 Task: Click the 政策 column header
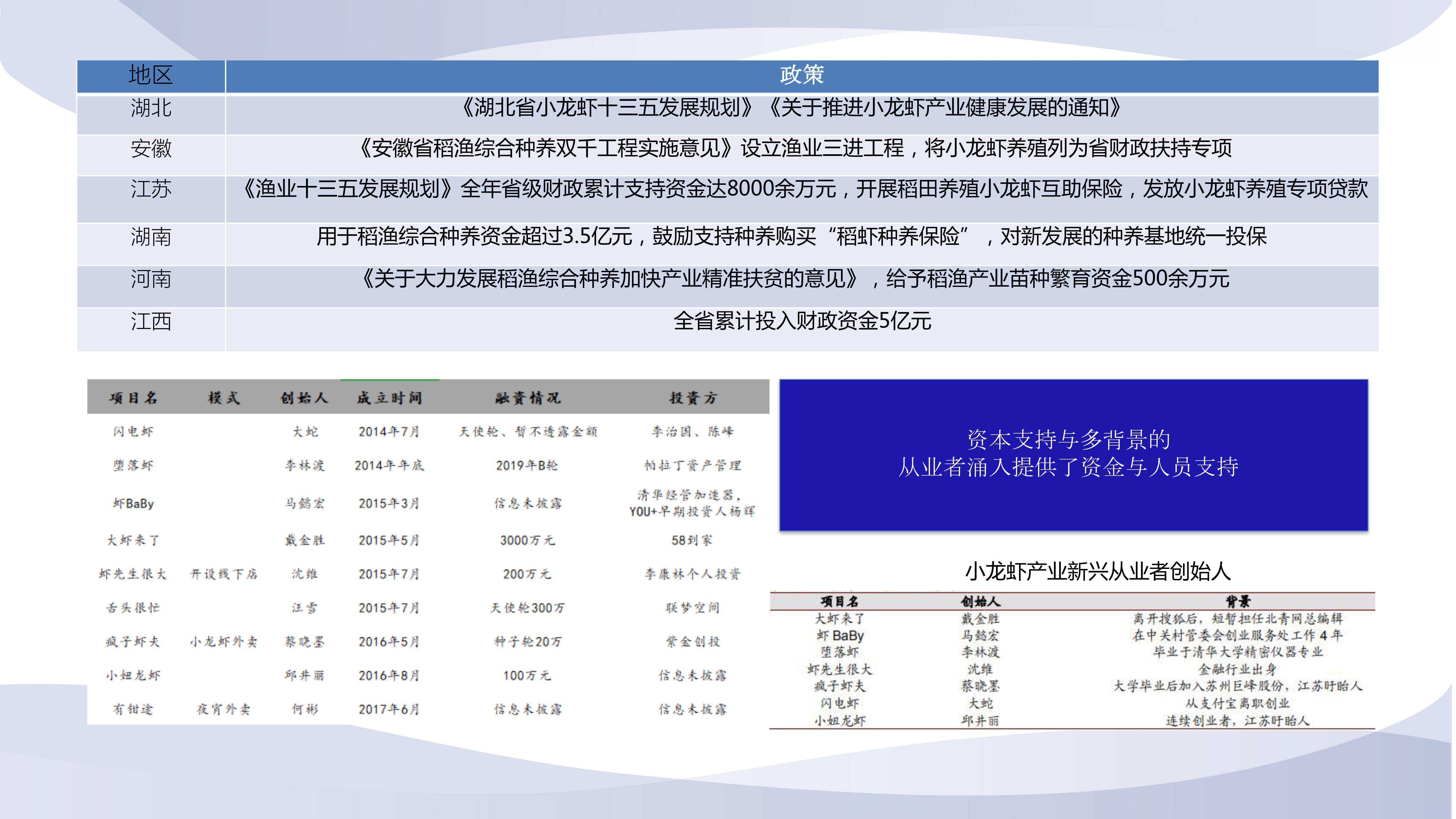(801, 75)
